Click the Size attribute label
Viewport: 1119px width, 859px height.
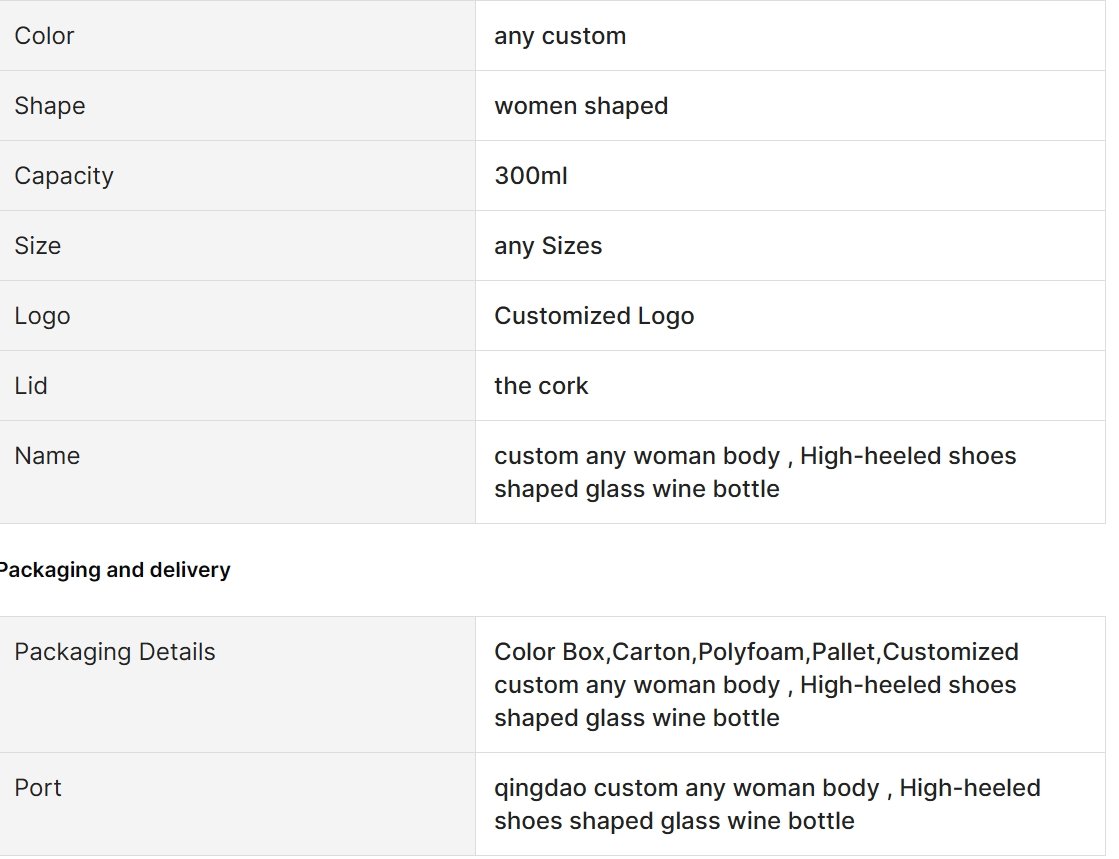pos(38,245)
